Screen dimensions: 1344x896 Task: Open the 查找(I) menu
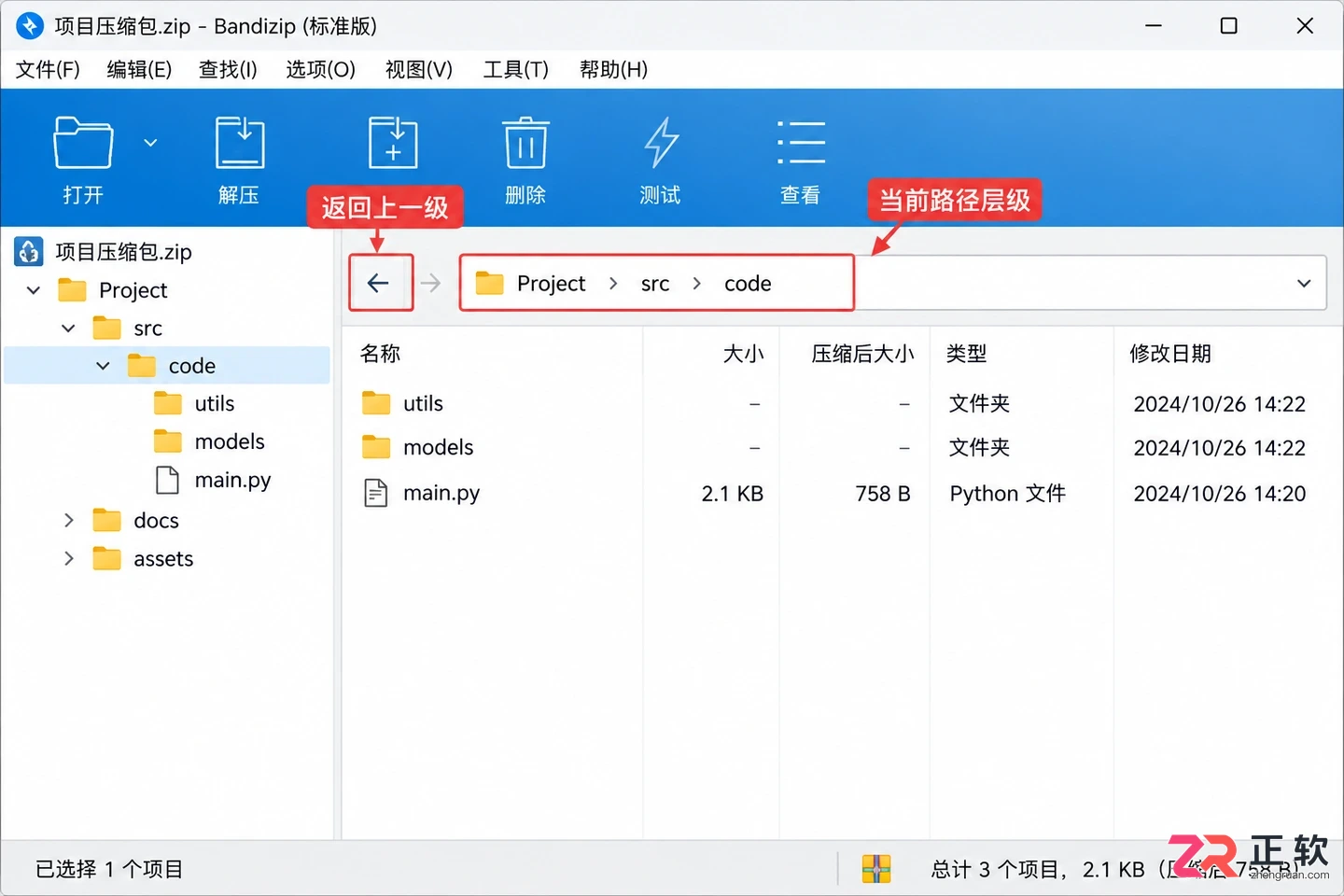pos(228,69)
